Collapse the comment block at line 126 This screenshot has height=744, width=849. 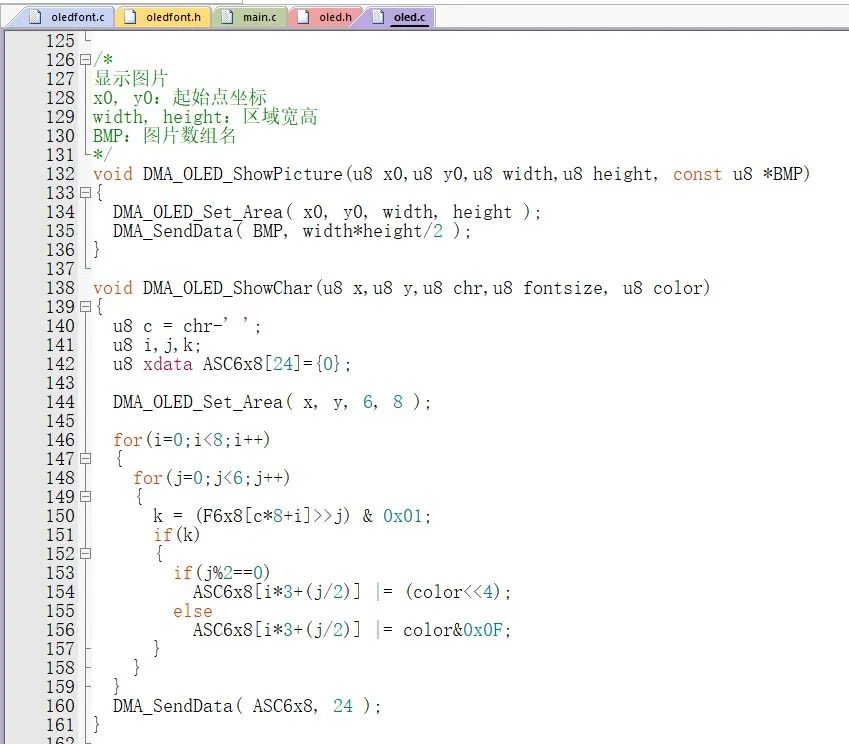tap(85, 60)
